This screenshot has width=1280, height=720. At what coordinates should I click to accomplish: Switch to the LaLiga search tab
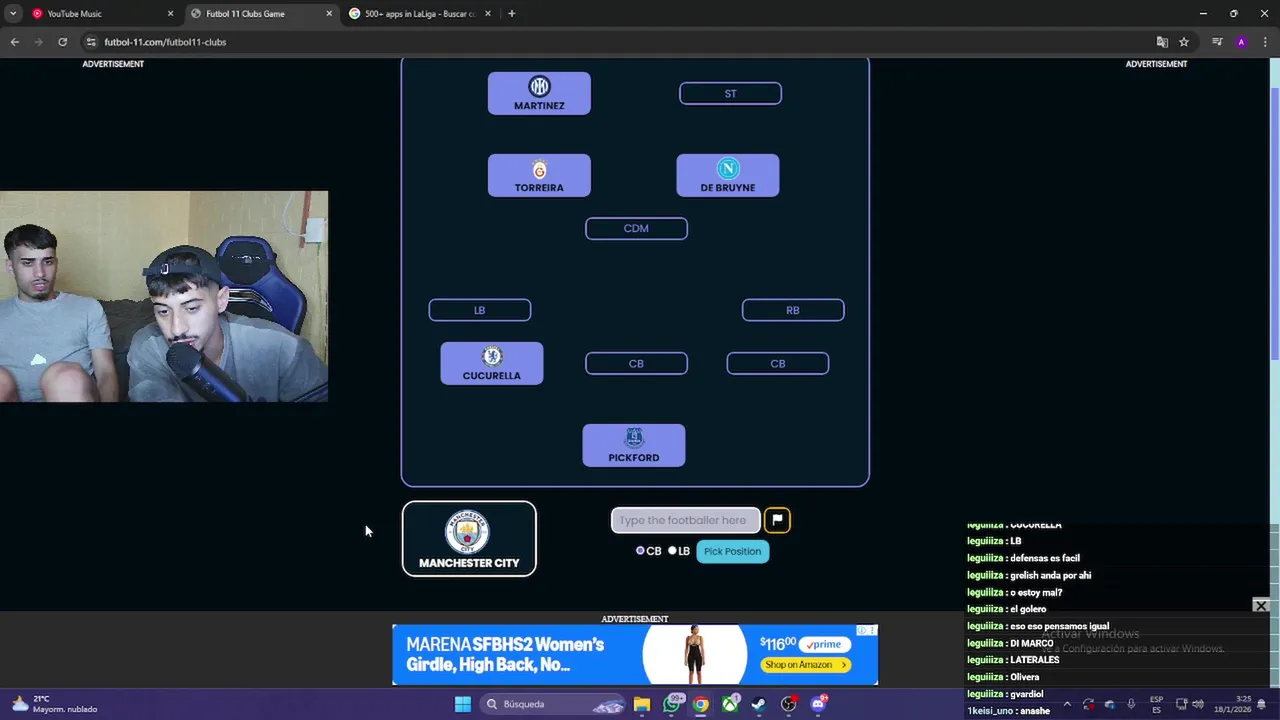pyautogui.click(x=420, y=14)
